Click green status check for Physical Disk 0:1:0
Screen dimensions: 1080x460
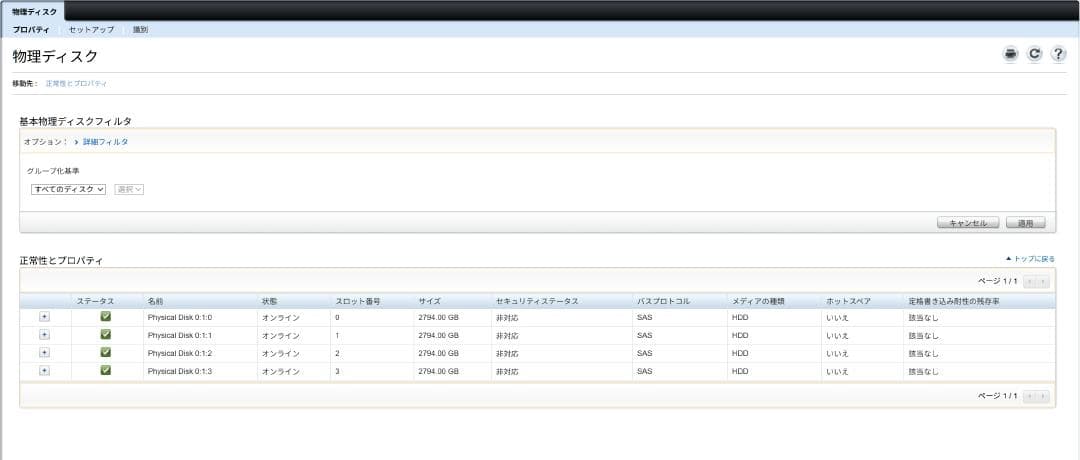(105, 317)
